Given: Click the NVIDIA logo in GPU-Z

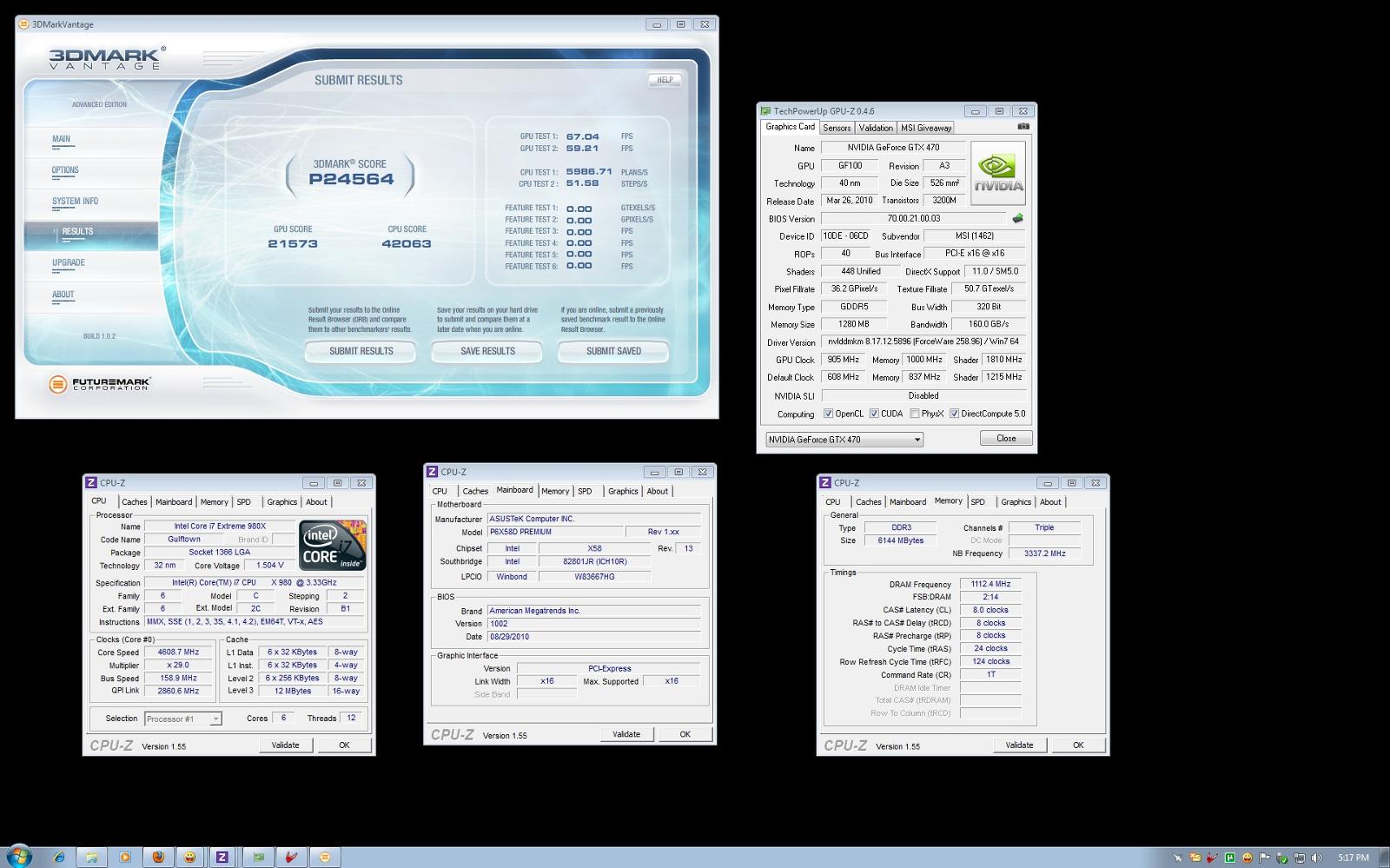Looking at the screenshot, I should 998,173.
